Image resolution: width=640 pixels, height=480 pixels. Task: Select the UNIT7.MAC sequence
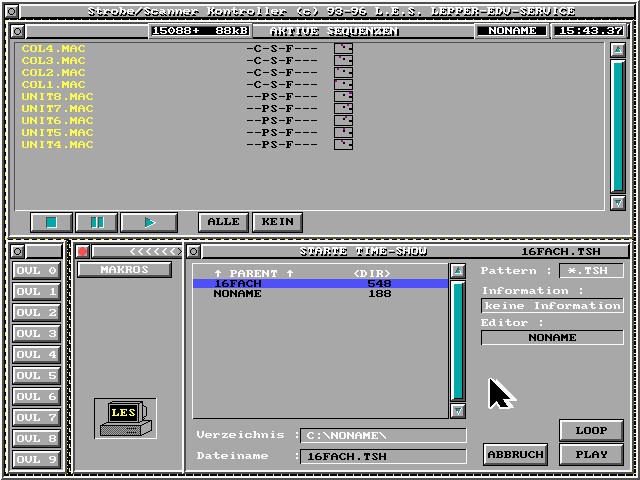[58, 109]
